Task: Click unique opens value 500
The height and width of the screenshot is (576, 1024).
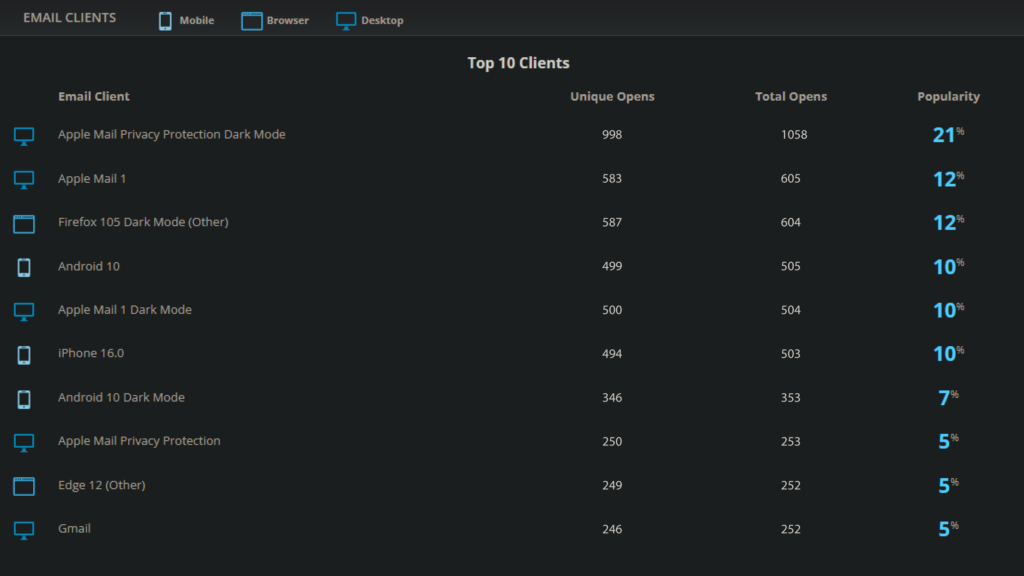Action: click(x=612, y=310)
